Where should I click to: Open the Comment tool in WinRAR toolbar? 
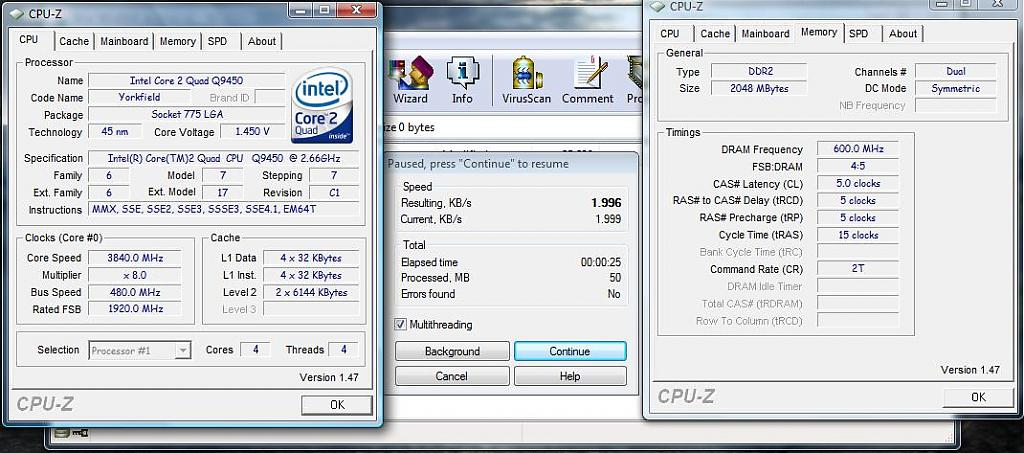(x=588, y=80)
